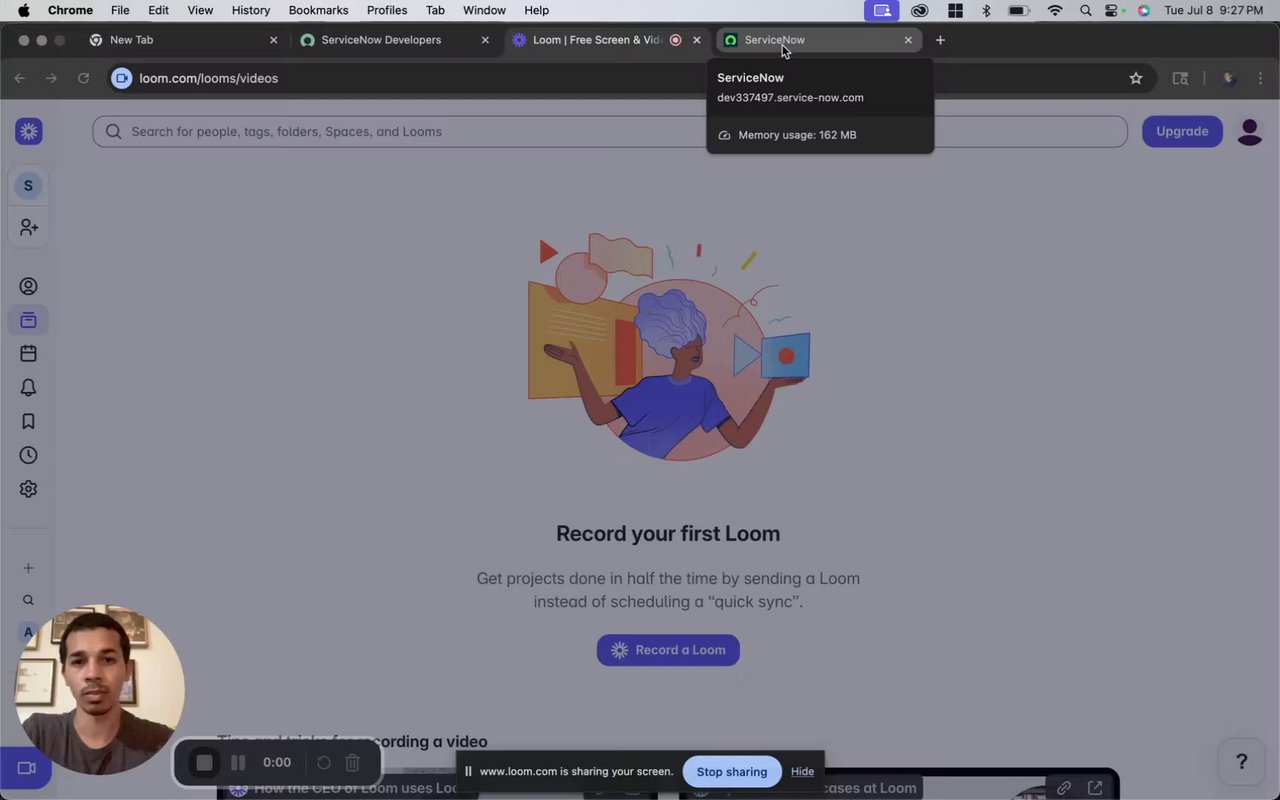The height and width of the screenshot is (800, 1280).
Task: Close the ServiceNow tab
Action: [x=908, y=40]
